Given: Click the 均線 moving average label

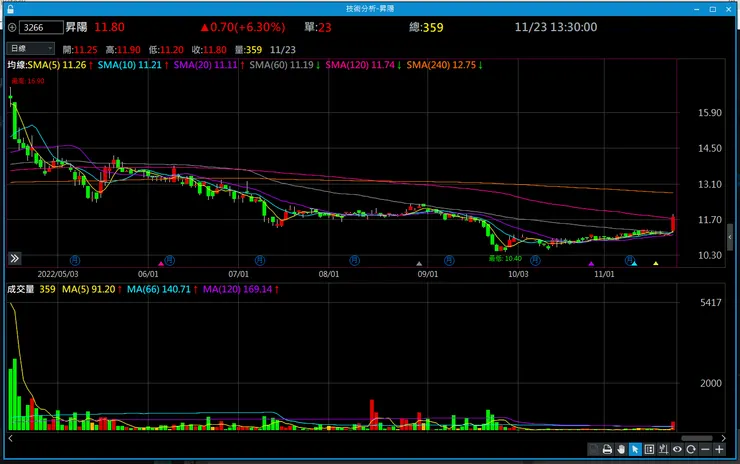Looking at the screenshot, I should click(x=17, y=65).
